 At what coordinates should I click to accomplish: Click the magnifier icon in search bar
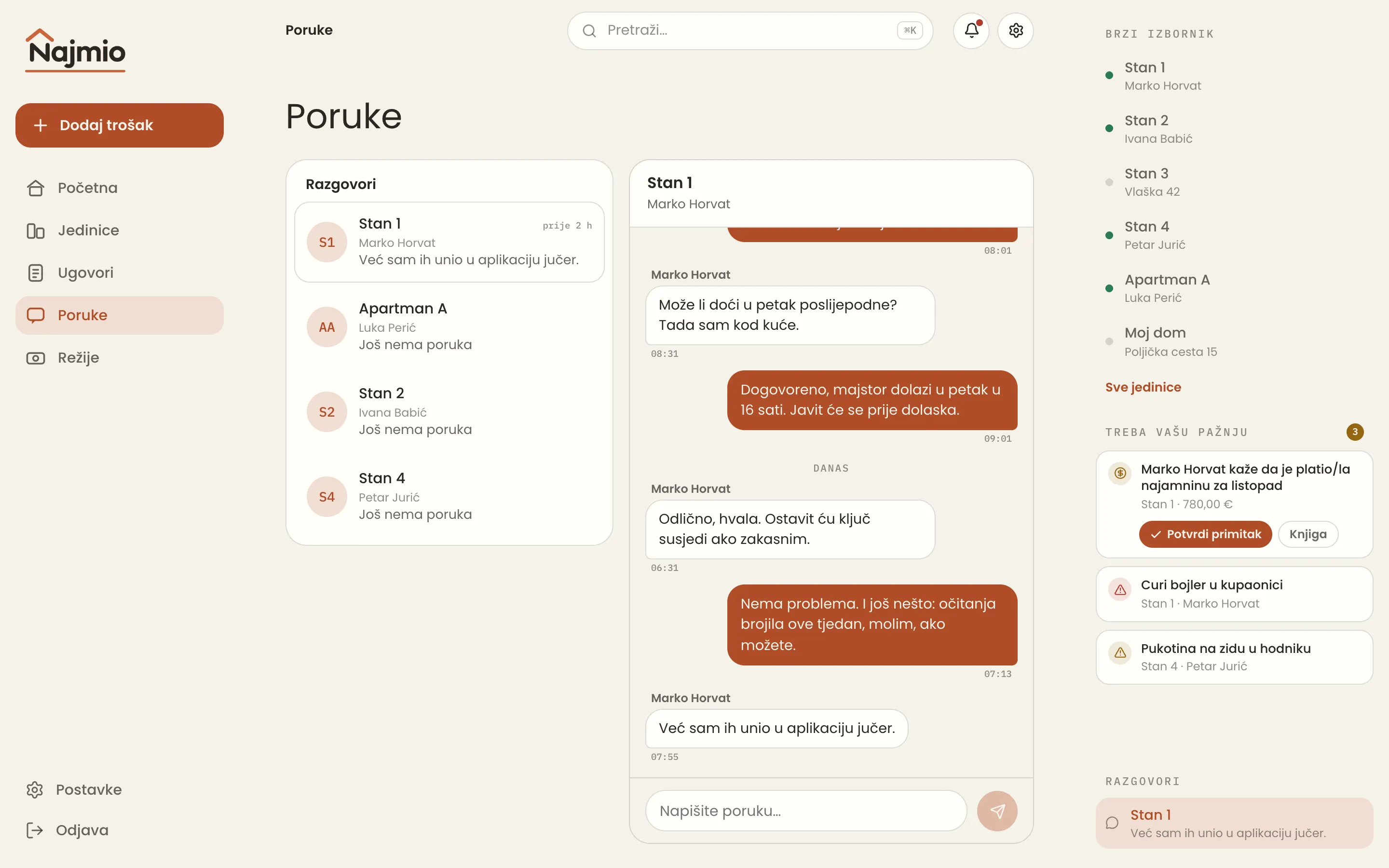click(589, 30)
